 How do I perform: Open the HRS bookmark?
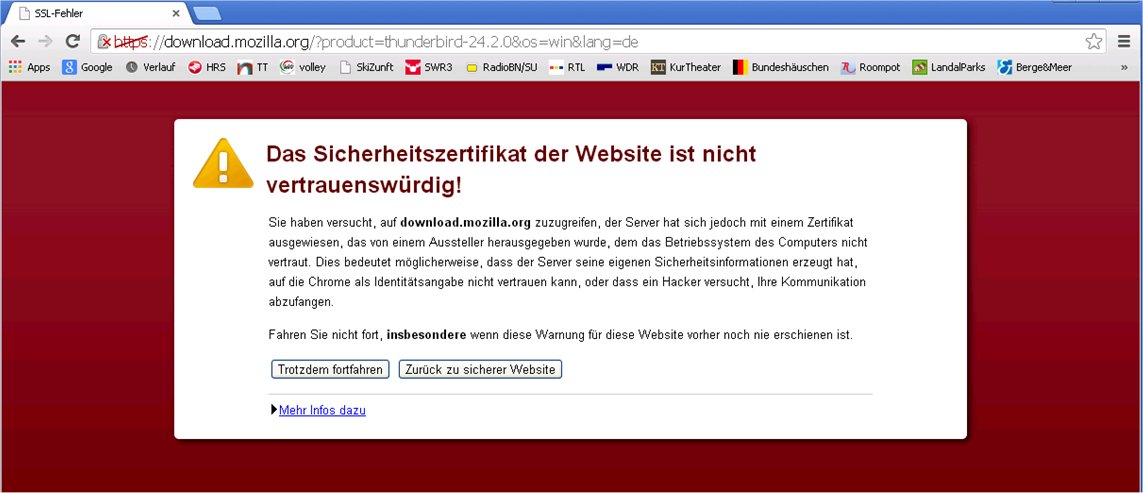[x=207, y=67]
